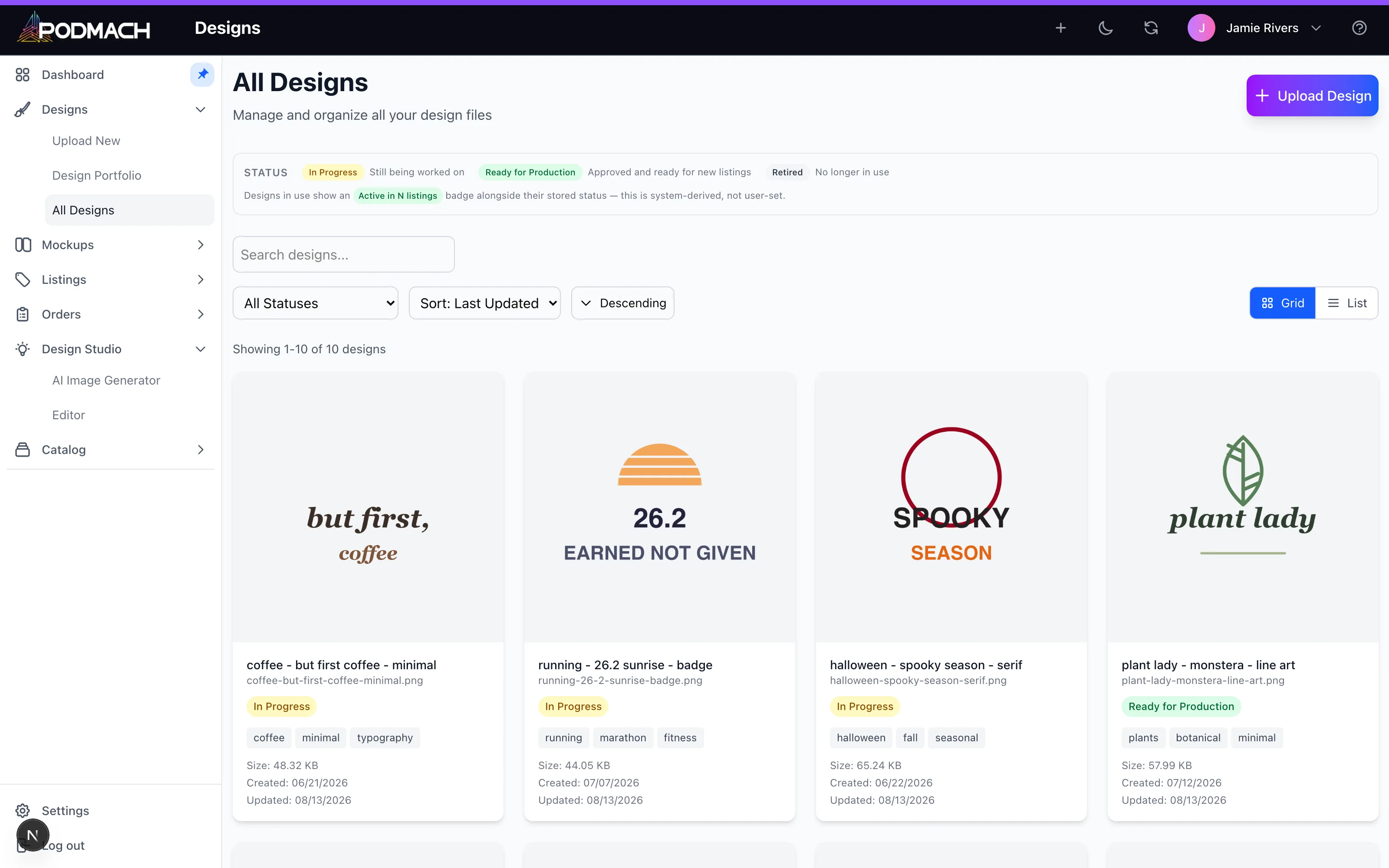Viewport: 1389px width, 868px height.
Task: Click 'Showing 1-10 of 10 designs' text
Action: click(309, 349)
